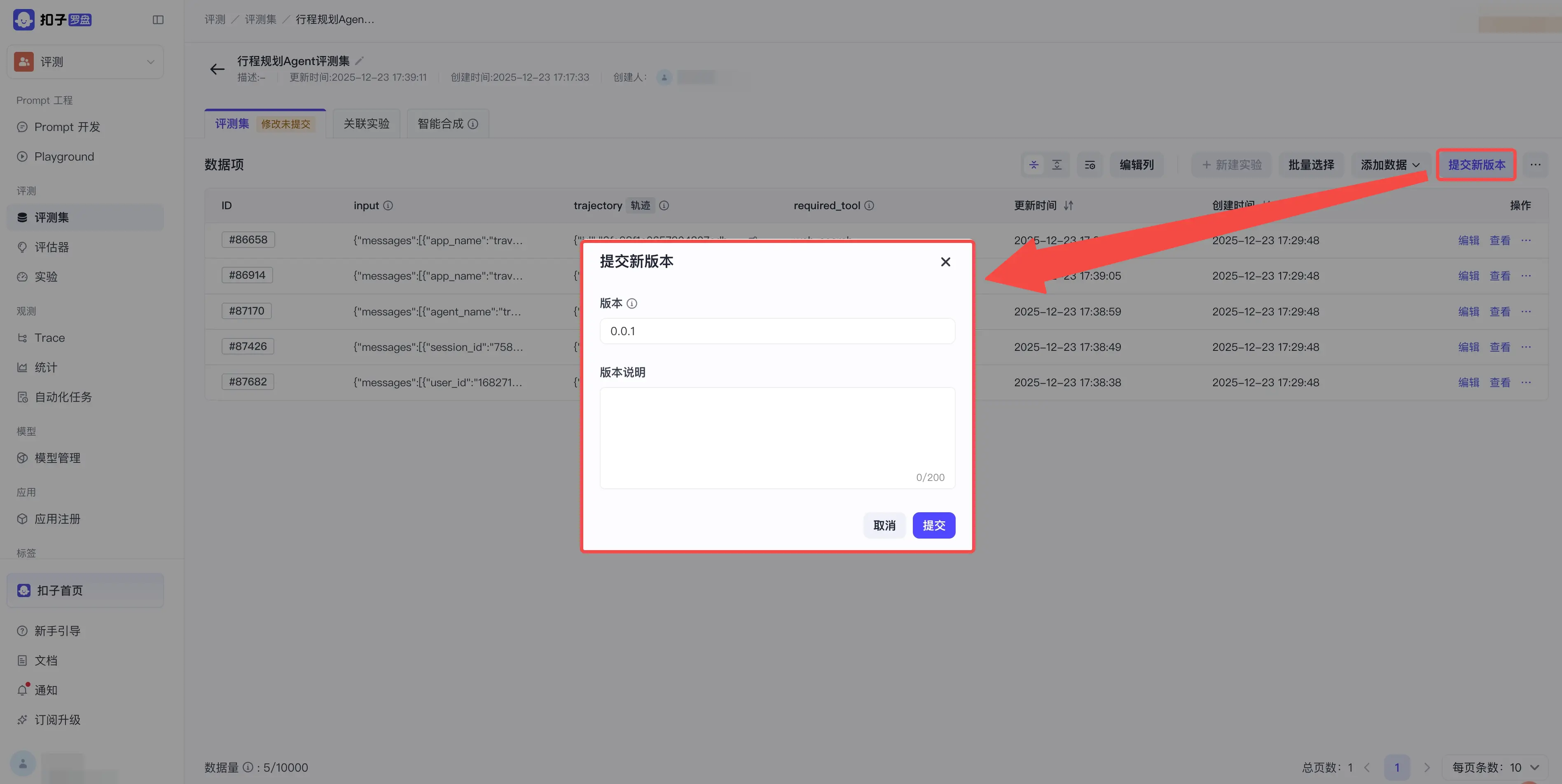
Task: Click the 提交新版本 toolbar button
Action: (x=1476, y=165)
